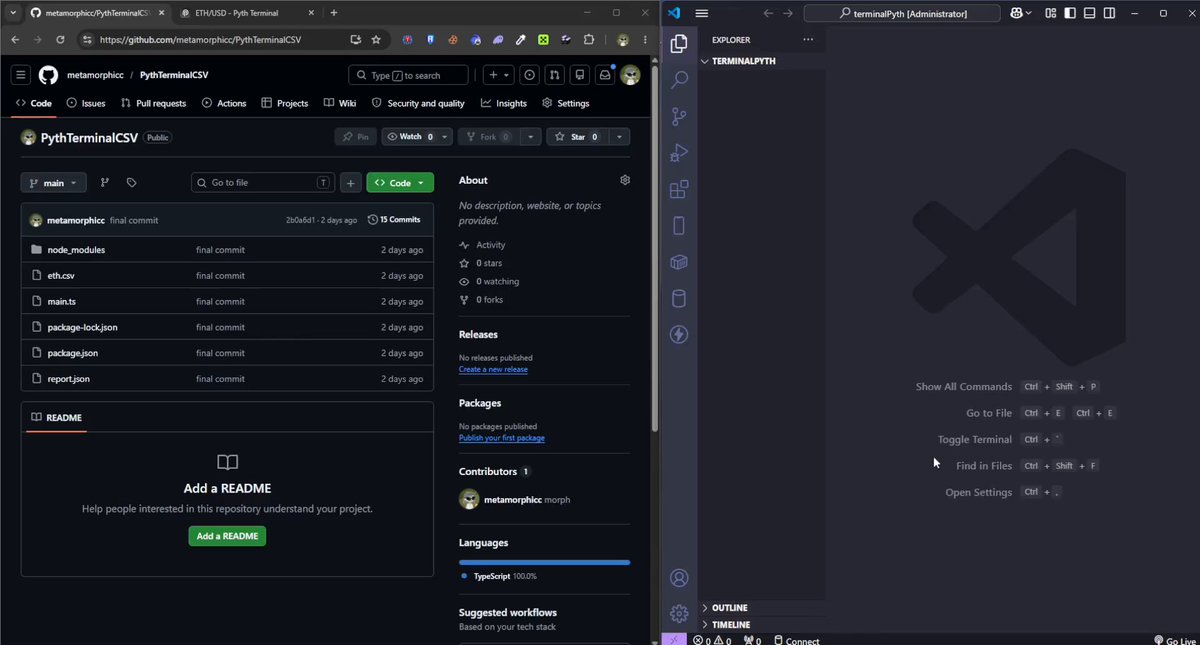Open the Actions tab
1200x645 pixels.
(x=224, y=103)
